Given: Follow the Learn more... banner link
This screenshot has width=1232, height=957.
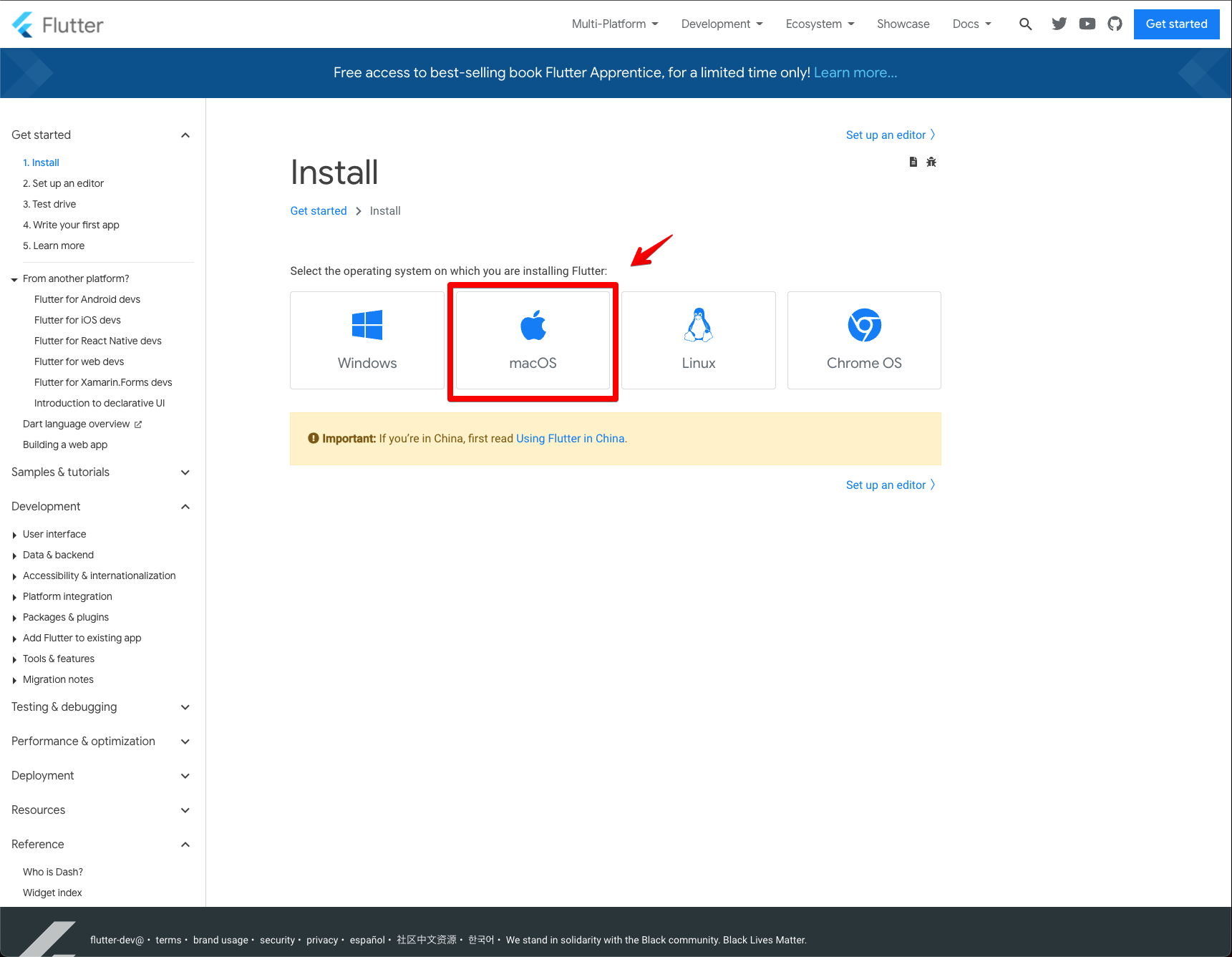Looking at the screenshot, I should click(855, 73).
